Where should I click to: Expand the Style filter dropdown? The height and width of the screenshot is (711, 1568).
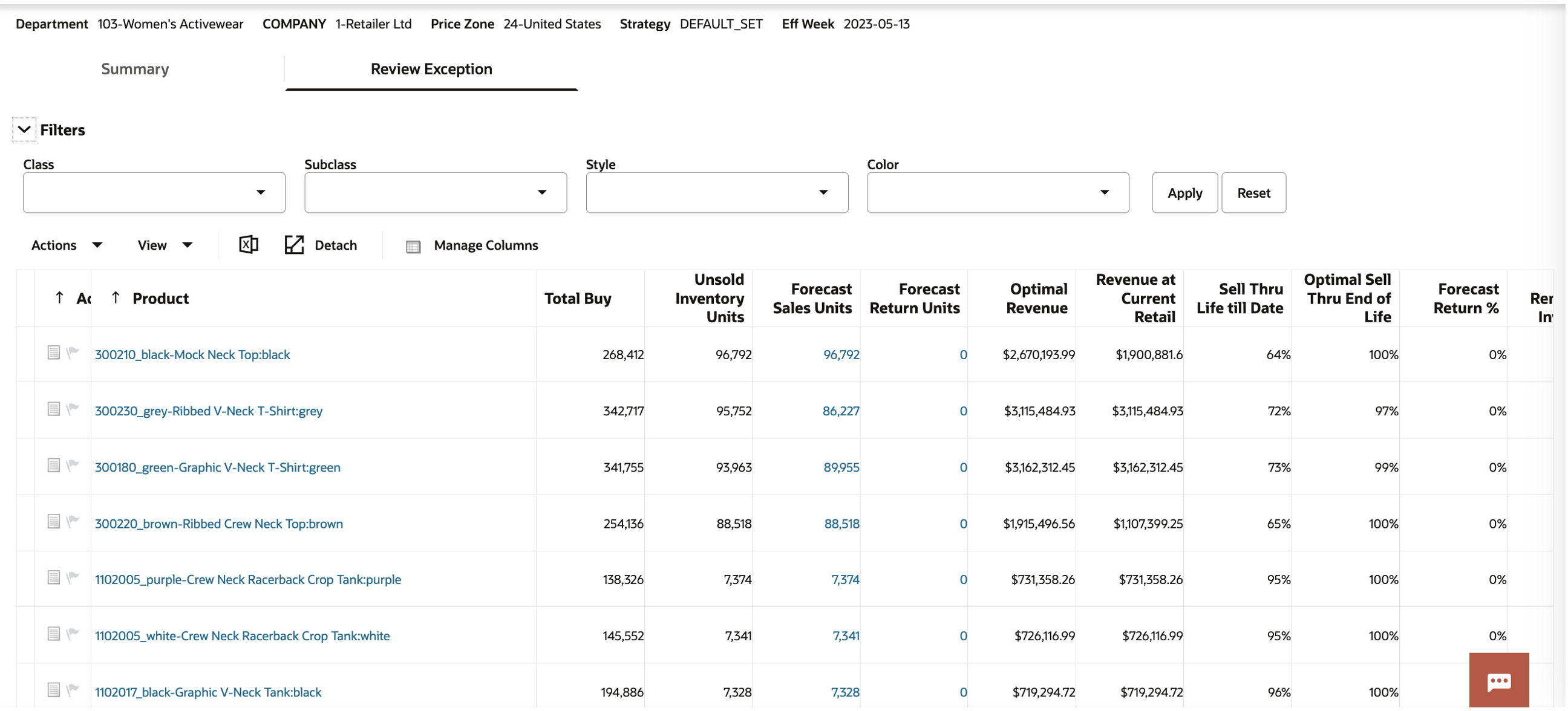tap(823, 193)
